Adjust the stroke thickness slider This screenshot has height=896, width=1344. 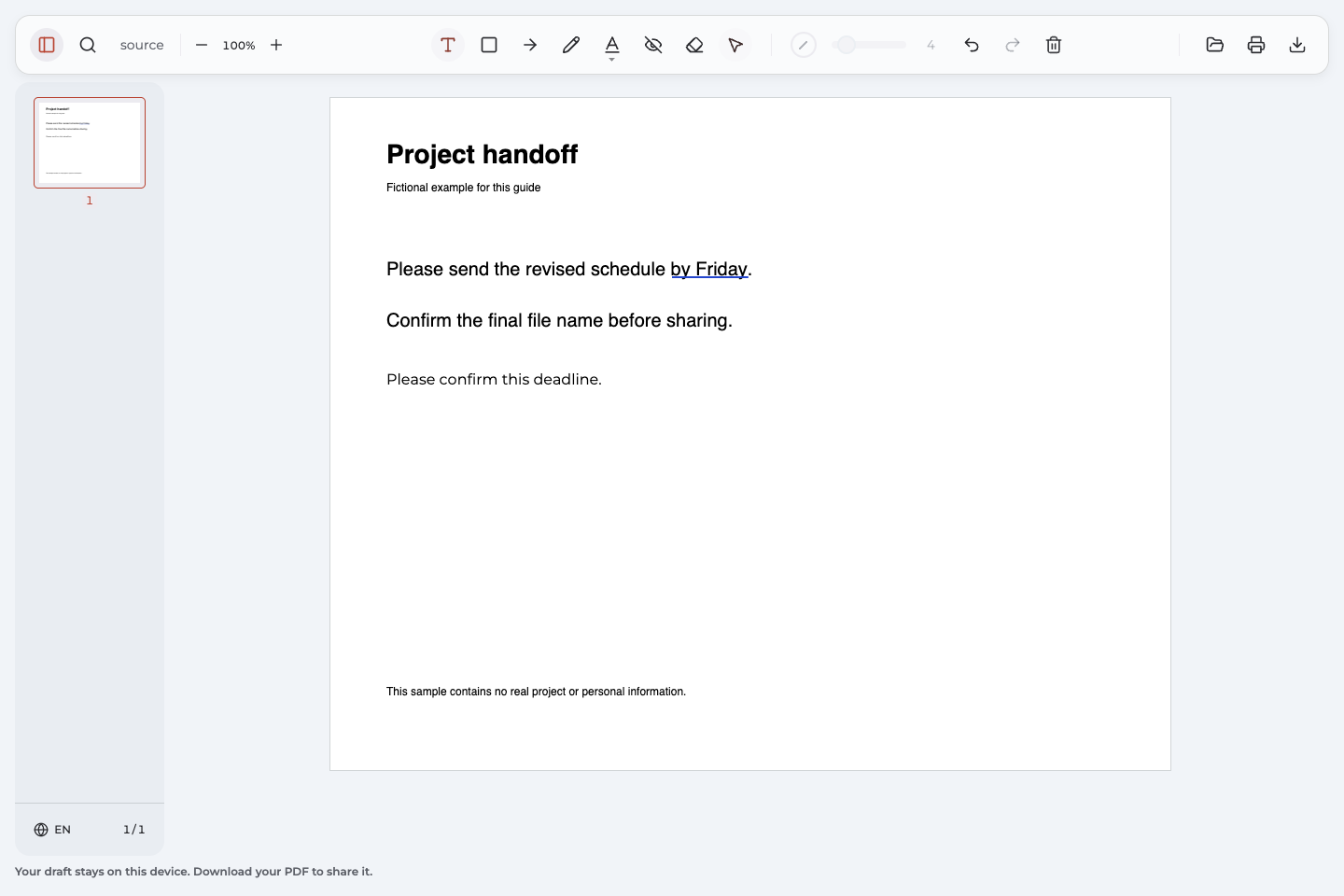point(869,45)
